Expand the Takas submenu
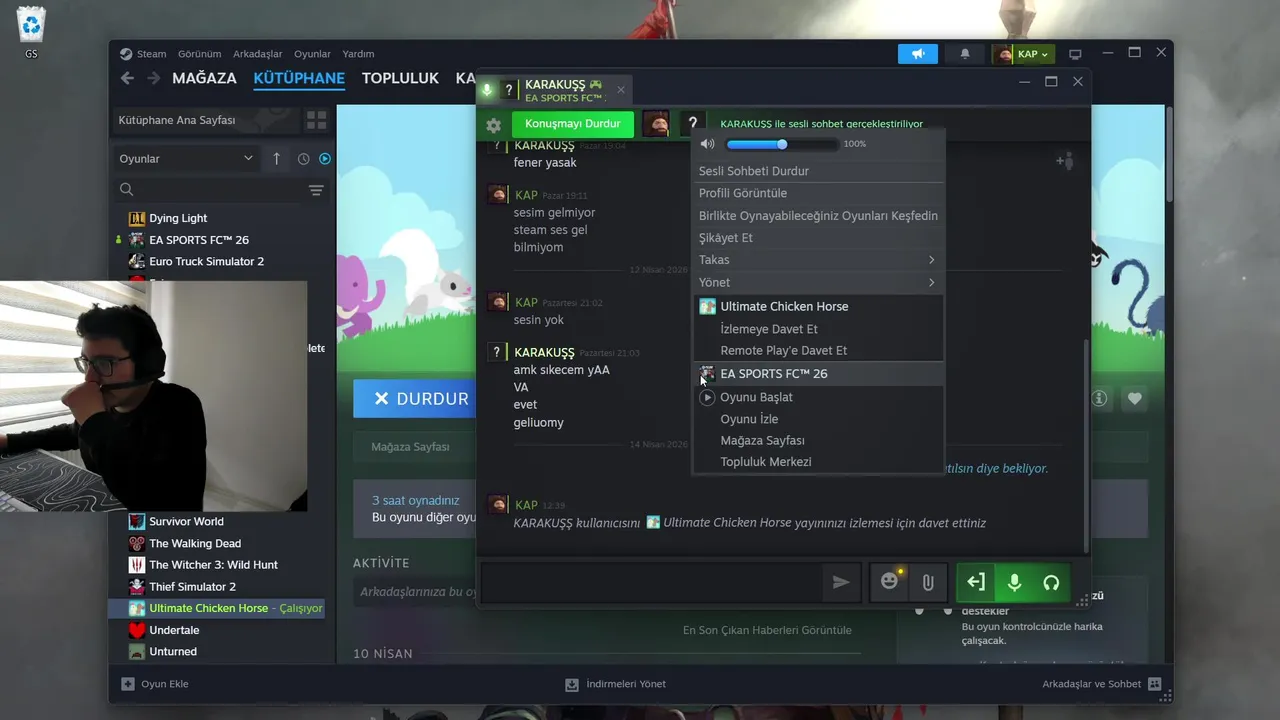Image resolution: width=1280 pixels, height=720 pixels. [x=818, y=260]
